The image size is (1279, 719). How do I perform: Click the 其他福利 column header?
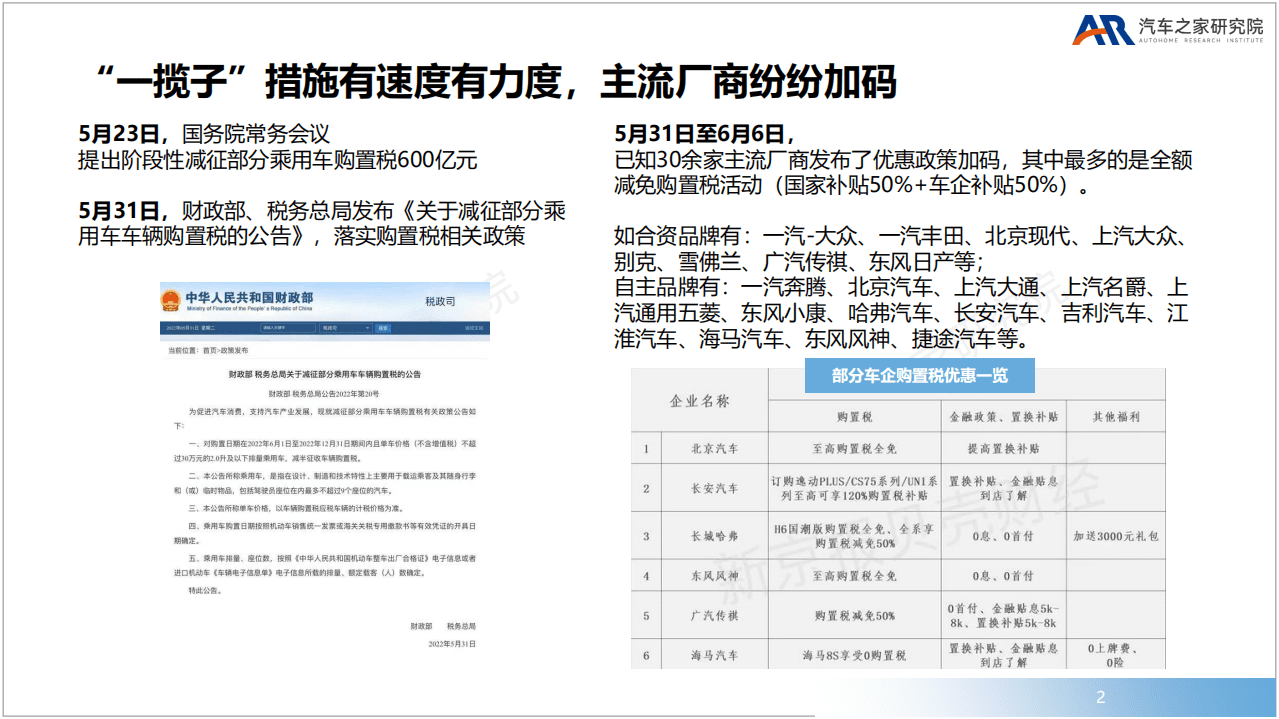(1119, 415)
